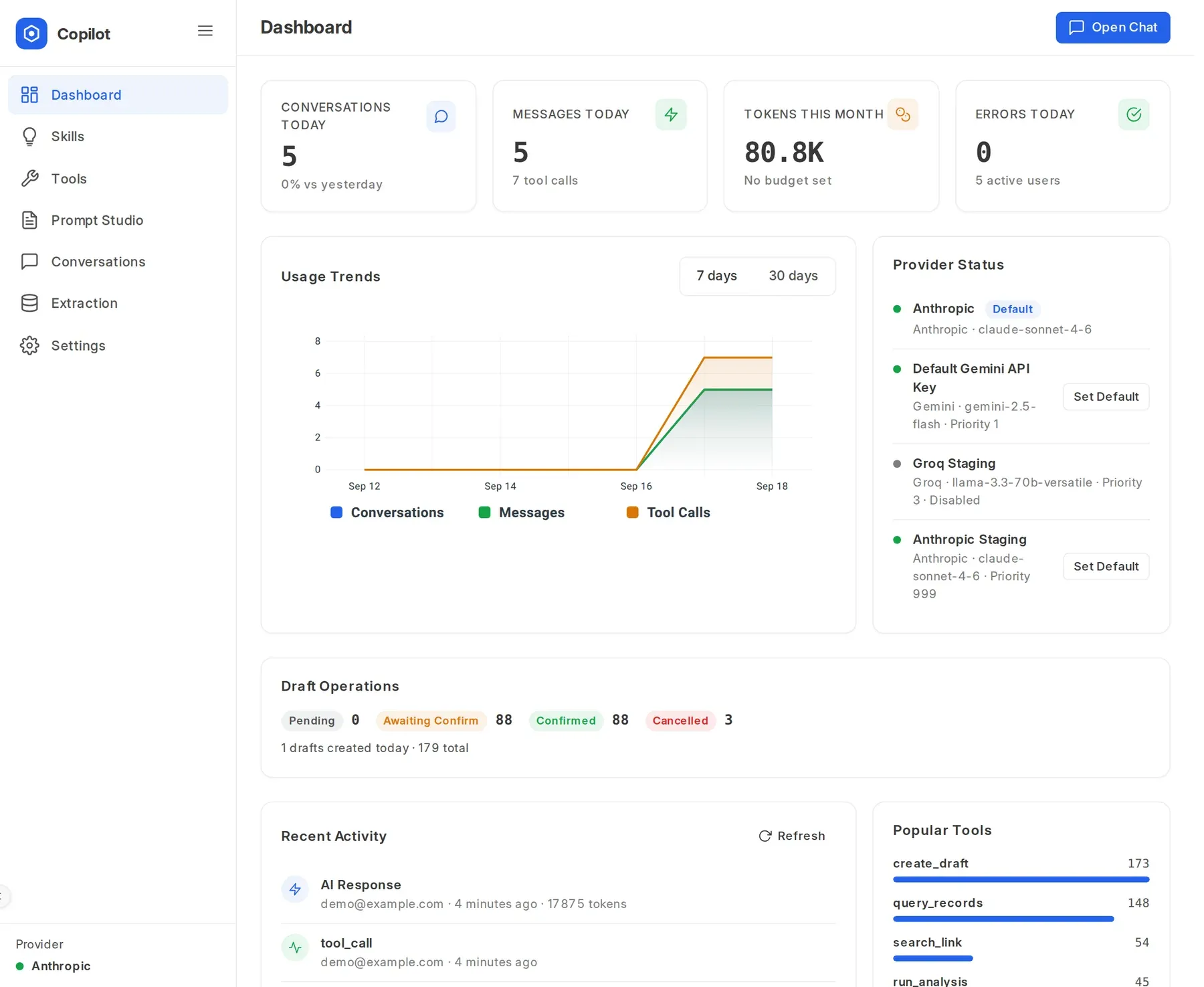The width and height of the screenshot is (1204, 987).
Task: Click coins icon on Tokens This Month card
Action: (x=902, y=114)
